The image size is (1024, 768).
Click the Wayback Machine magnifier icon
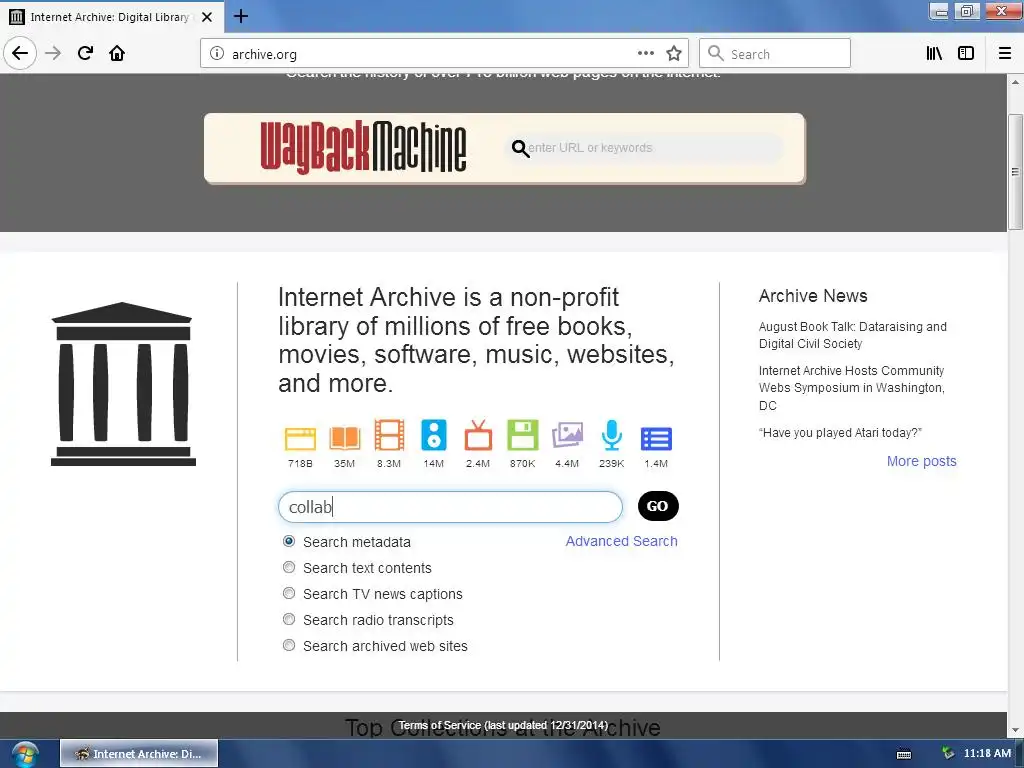click(x=520, y=149)
